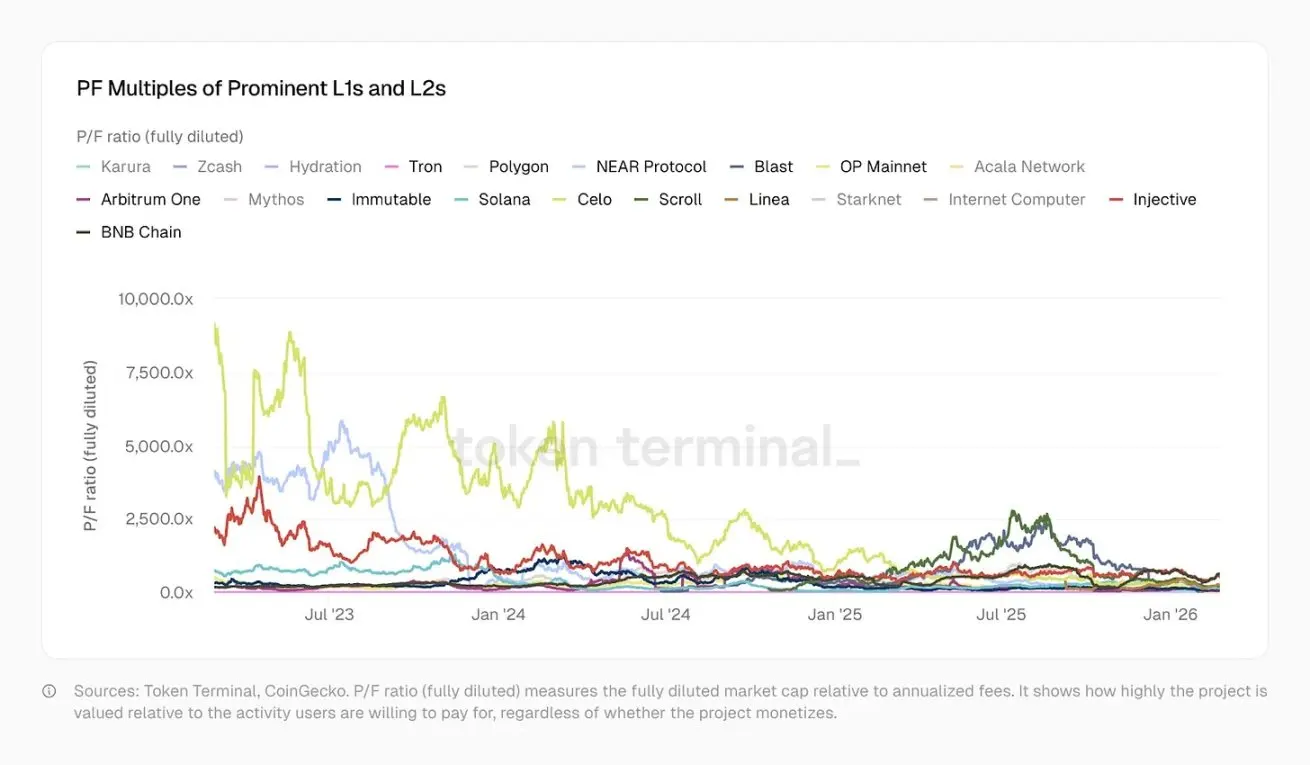The height and width of the screenshot is (765, 1310).
Task: Click the Hydration legend color marker
Action: pos(273,167)
